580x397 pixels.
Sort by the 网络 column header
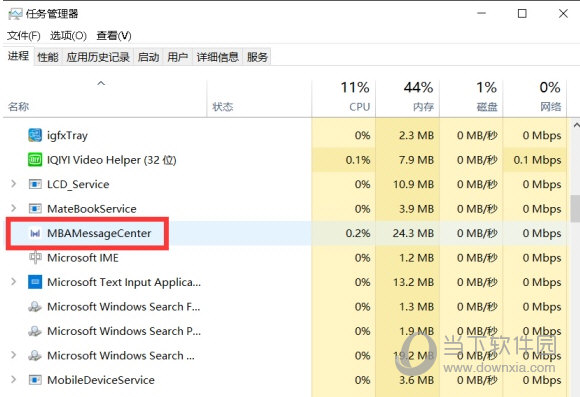coord(535,98)
